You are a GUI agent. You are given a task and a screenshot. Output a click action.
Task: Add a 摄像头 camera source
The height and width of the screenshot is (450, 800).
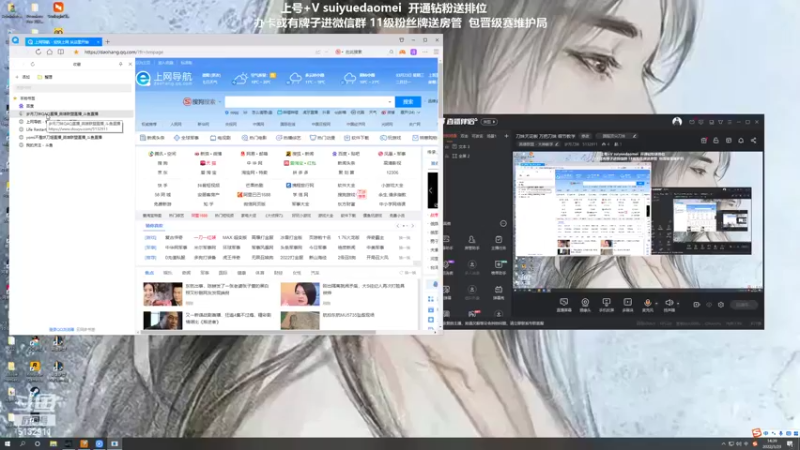[x=585, y=305]
